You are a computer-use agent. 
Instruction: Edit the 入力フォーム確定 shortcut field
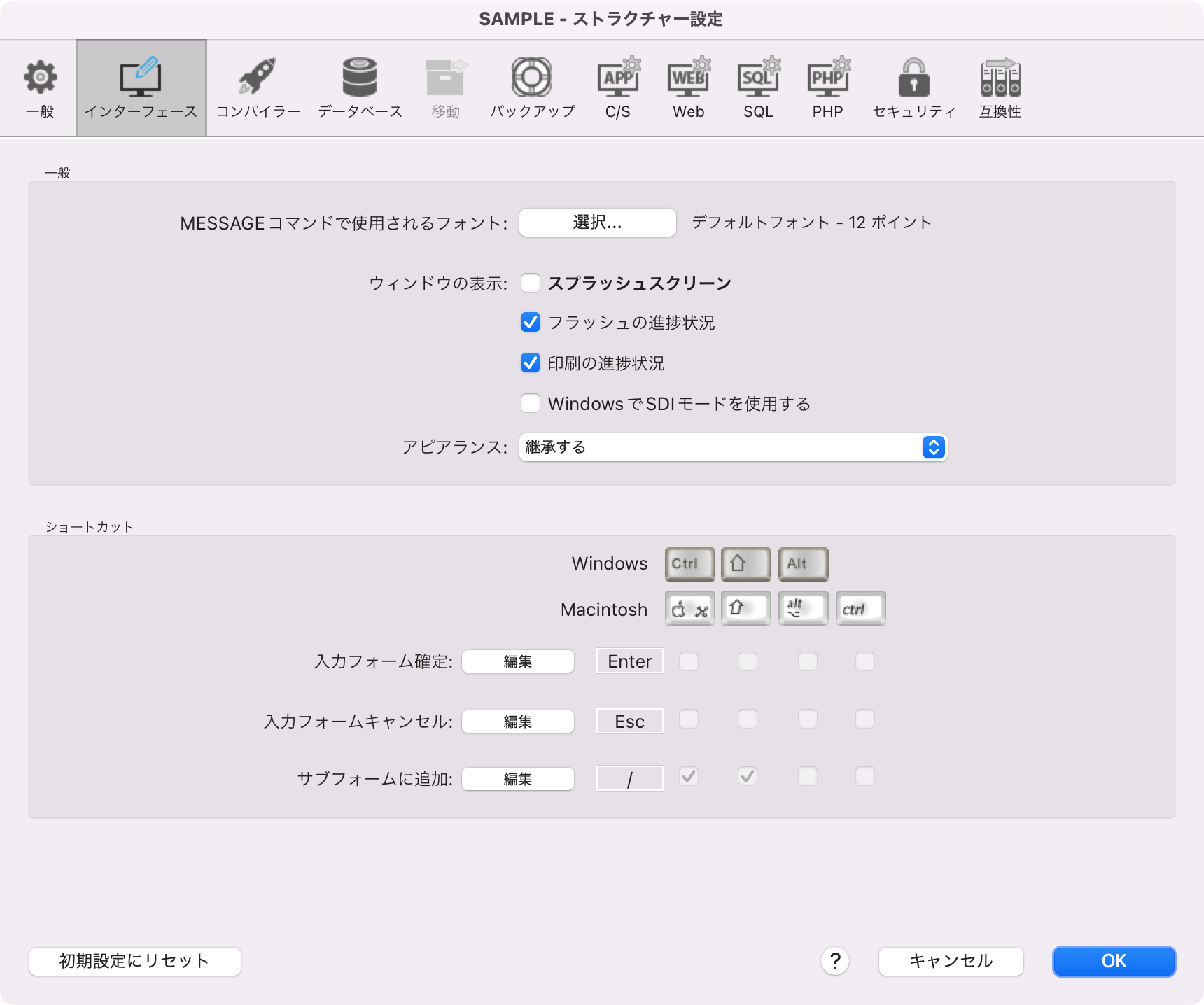[517, 661]
